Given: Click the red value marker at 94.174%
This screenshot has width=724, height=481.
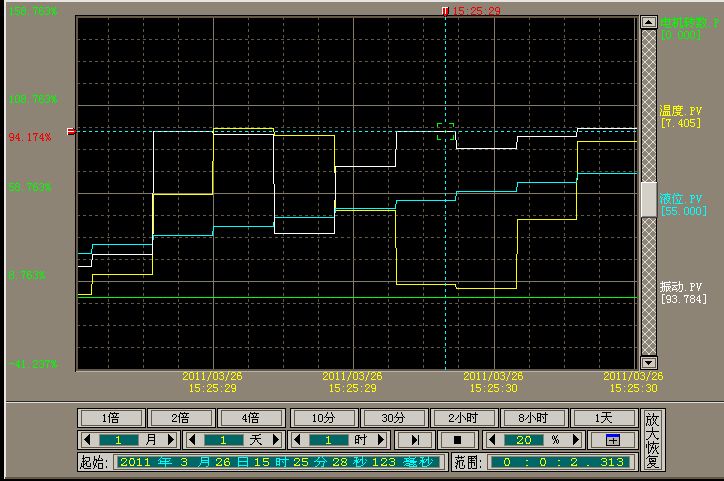Looking at the screenshot, I should [71, 132].
